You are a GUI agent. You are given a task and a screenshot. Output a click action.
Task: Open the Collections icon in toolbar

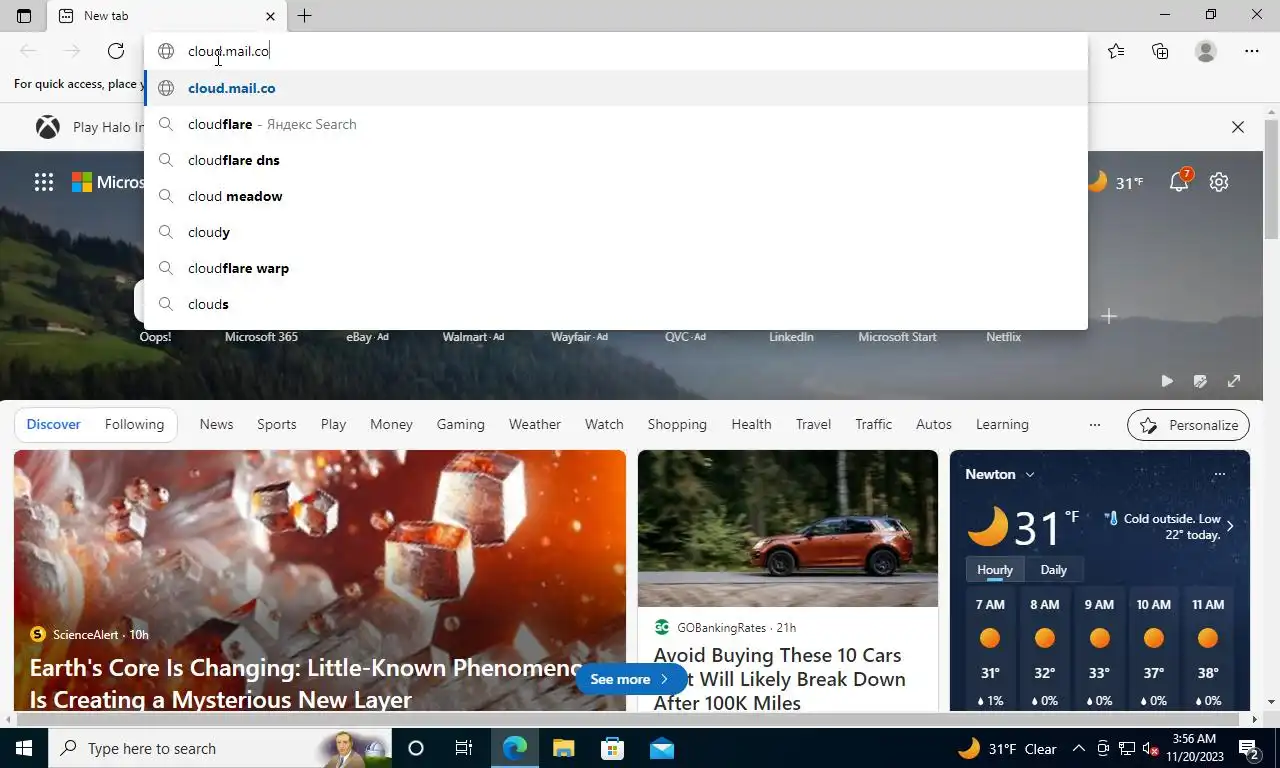[1160, 51]
